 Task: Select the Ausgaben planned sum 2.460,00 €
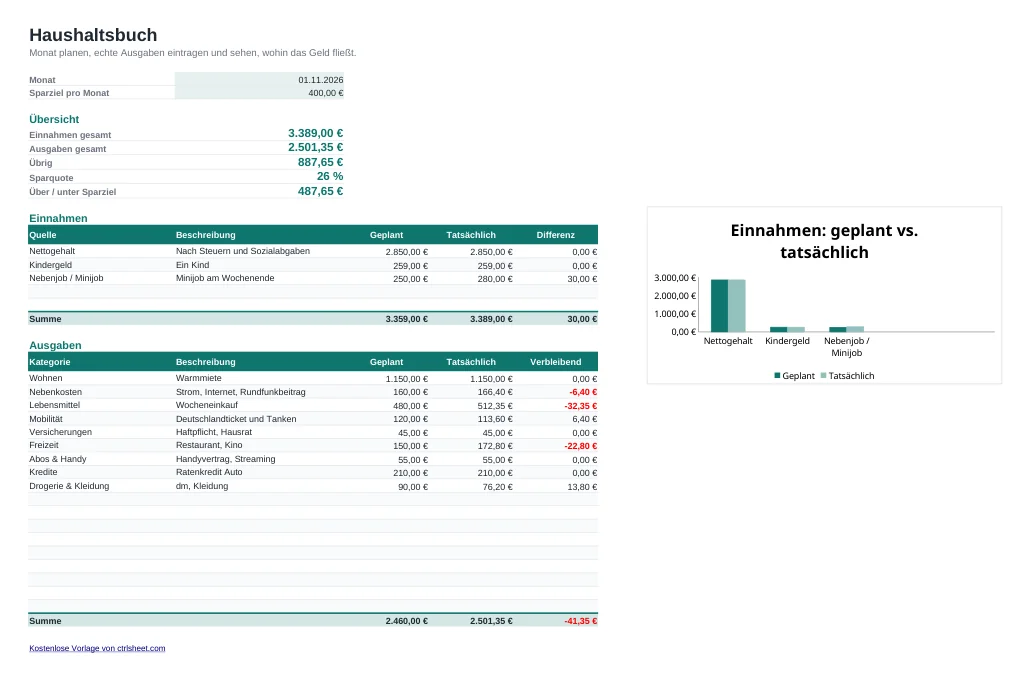(387, 621)
